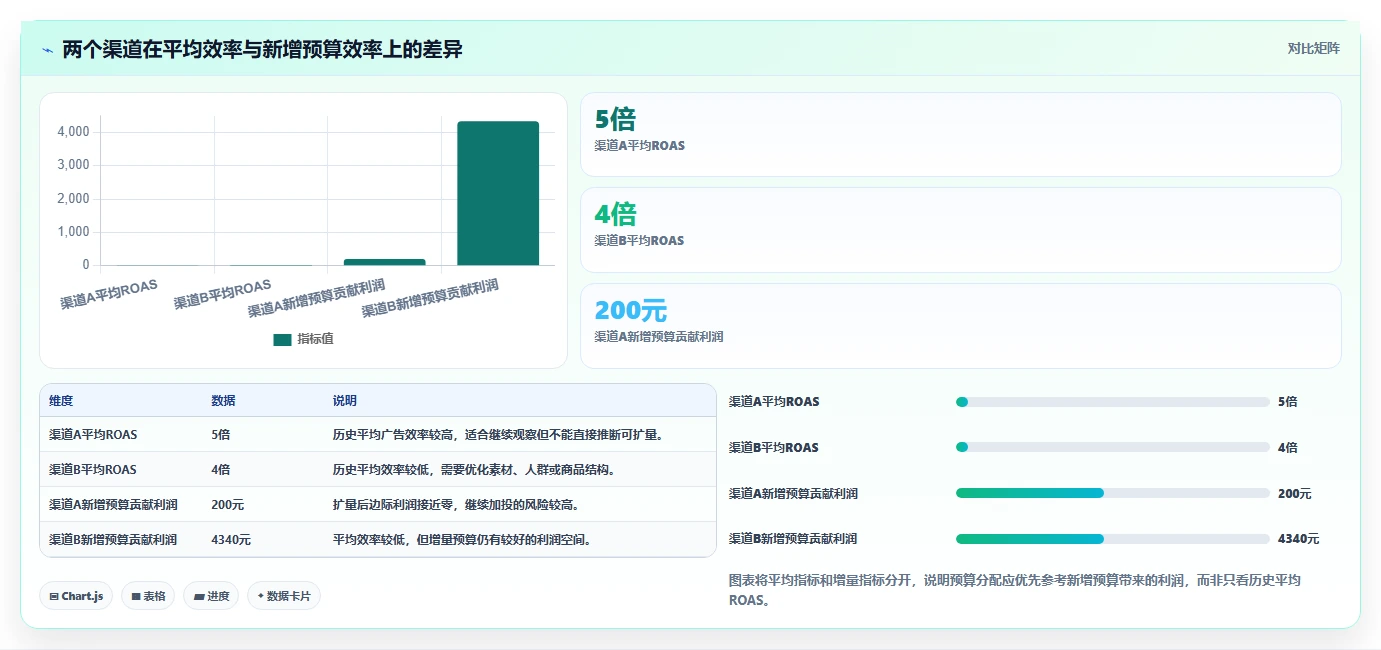Screen dimensions: 1381x650
Task: Select table cell 渠道A平均ROAS
Action: click(x=93, y=435)
